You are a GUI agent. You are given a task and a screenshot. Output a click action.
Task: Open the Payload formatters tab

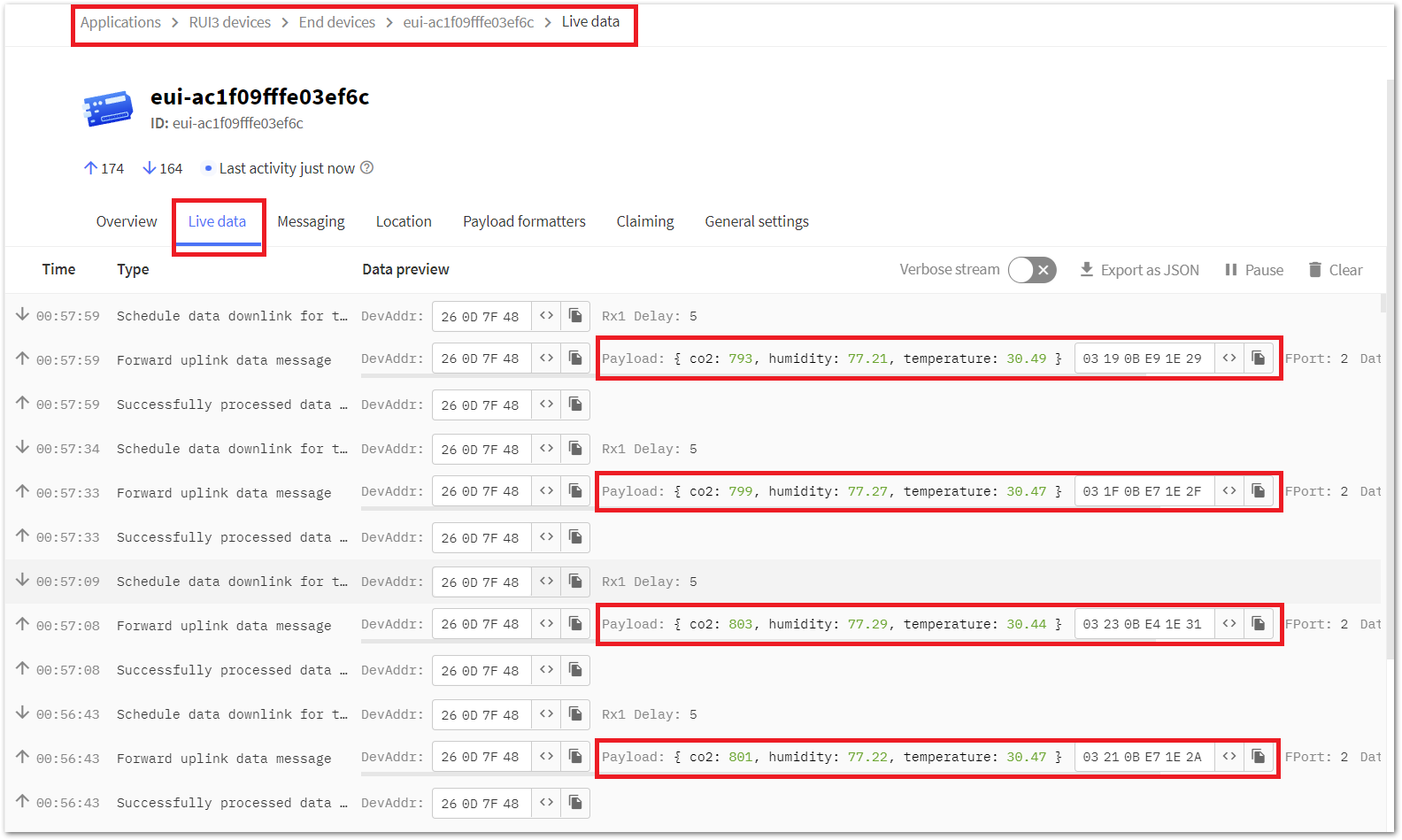[x=524, y=221]
